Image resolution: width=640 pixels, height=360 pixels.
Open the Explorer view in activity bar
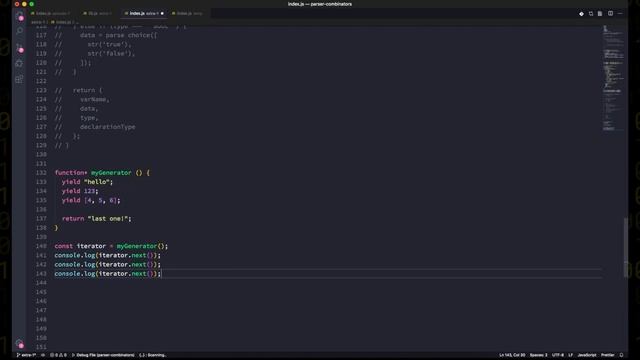click(20, 16)
